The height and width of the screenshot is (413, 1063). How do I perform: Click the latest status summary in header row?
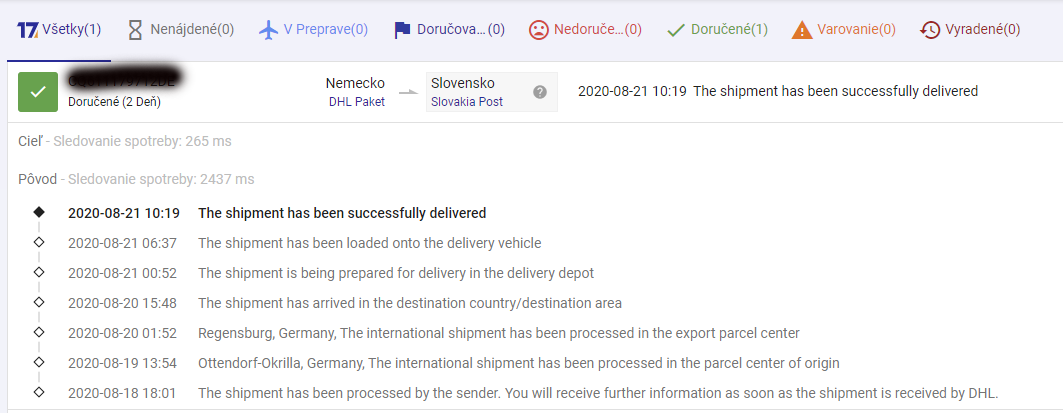777,91
